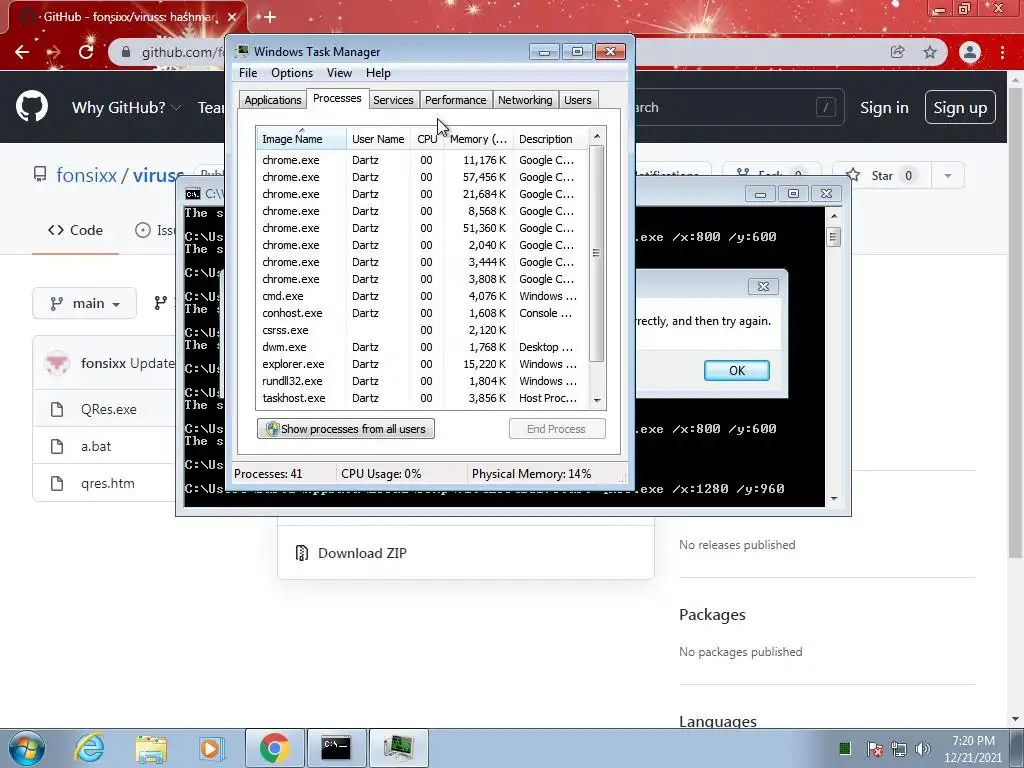Click Command Prompt scroll down arrow
The height and width of the screenshot is (768, 1024).
(x=833, y=499)
